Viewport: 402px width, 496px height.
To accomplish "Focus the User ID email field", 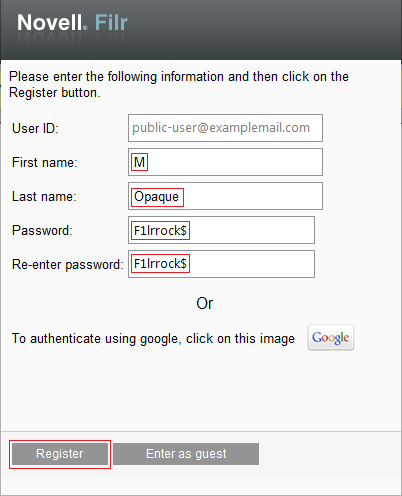I will (225, 128).
